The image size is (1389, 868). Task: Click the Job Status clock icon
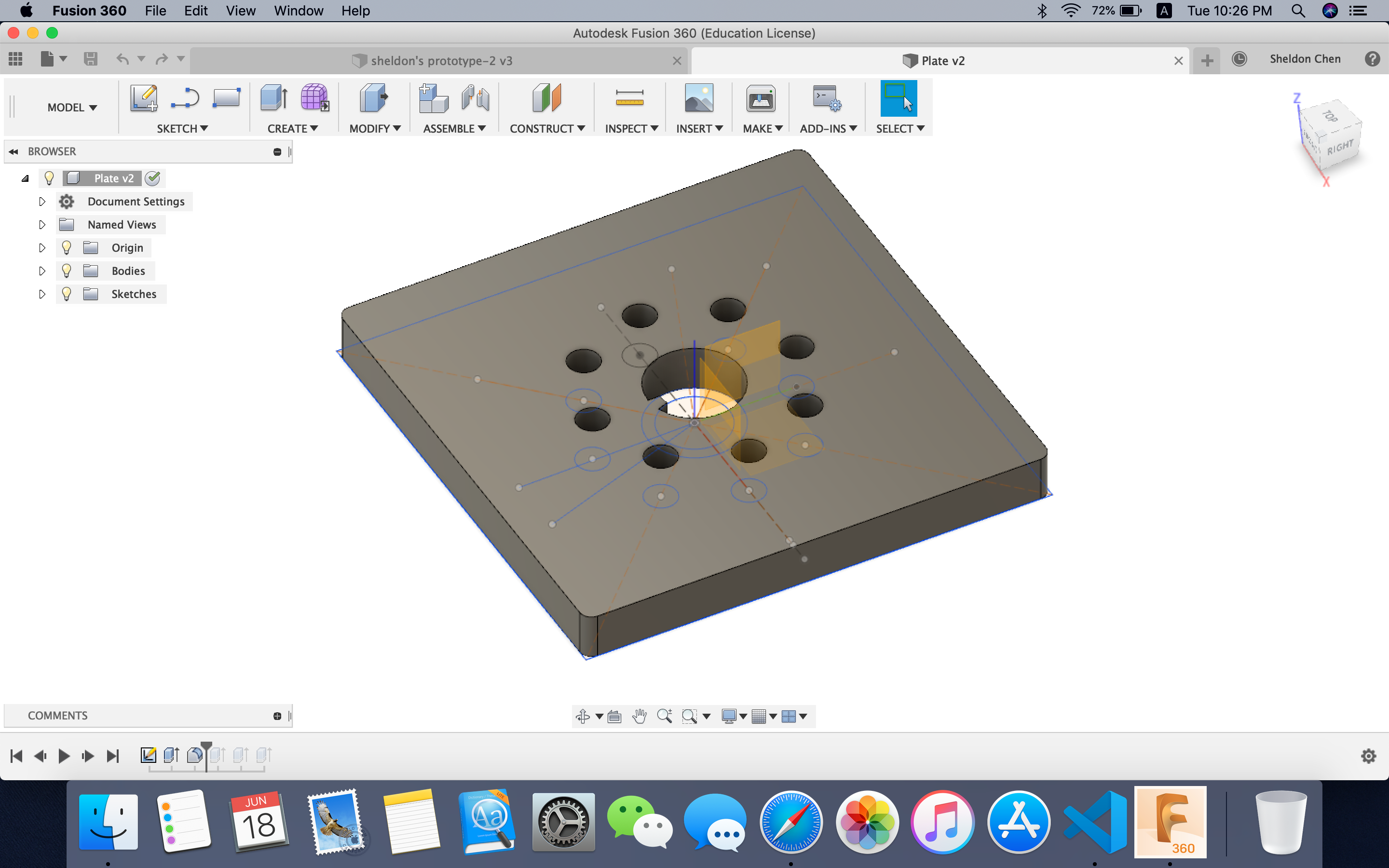[1239, 59]
